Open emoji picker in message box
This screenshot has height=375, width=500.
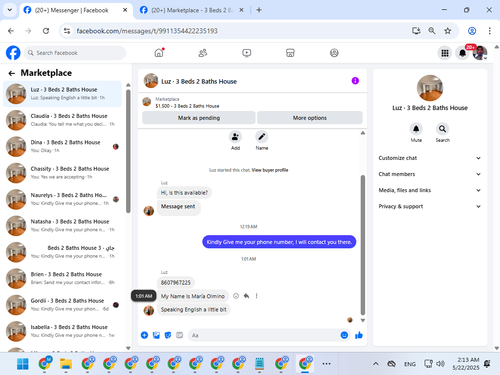point(344,335)
